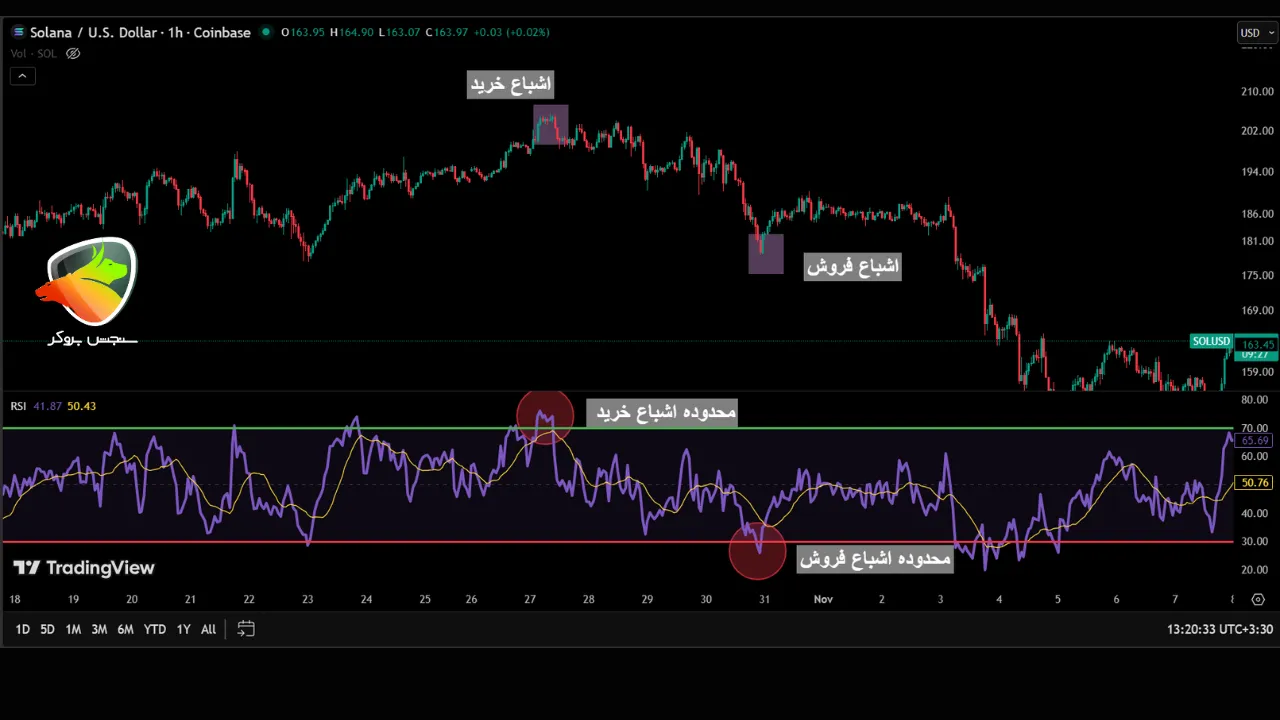The width and height of the screenshot is (1280, 720).
Task: Click the green market status dot
Action: (266, 32)
